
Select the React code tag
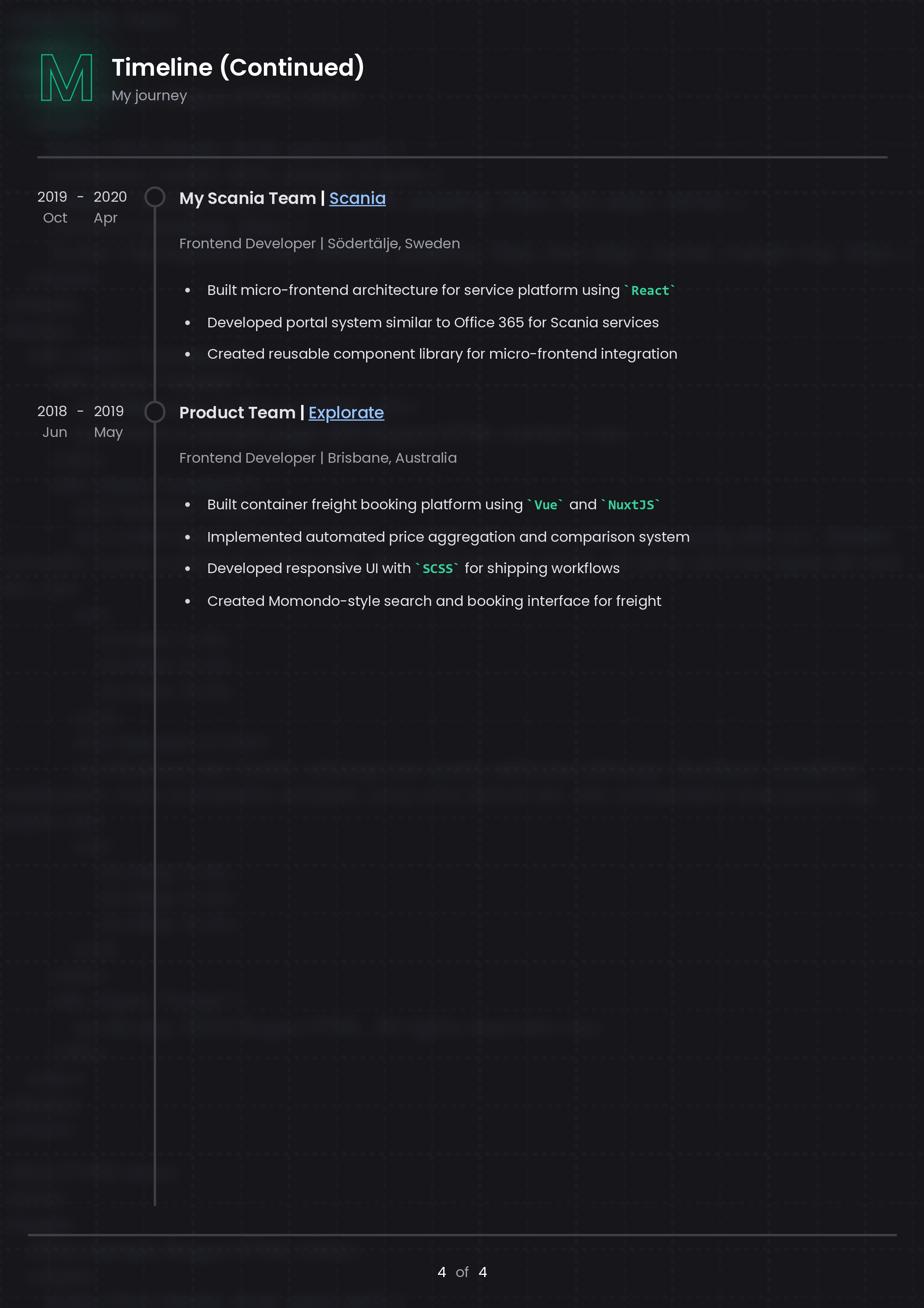[650, 290]
